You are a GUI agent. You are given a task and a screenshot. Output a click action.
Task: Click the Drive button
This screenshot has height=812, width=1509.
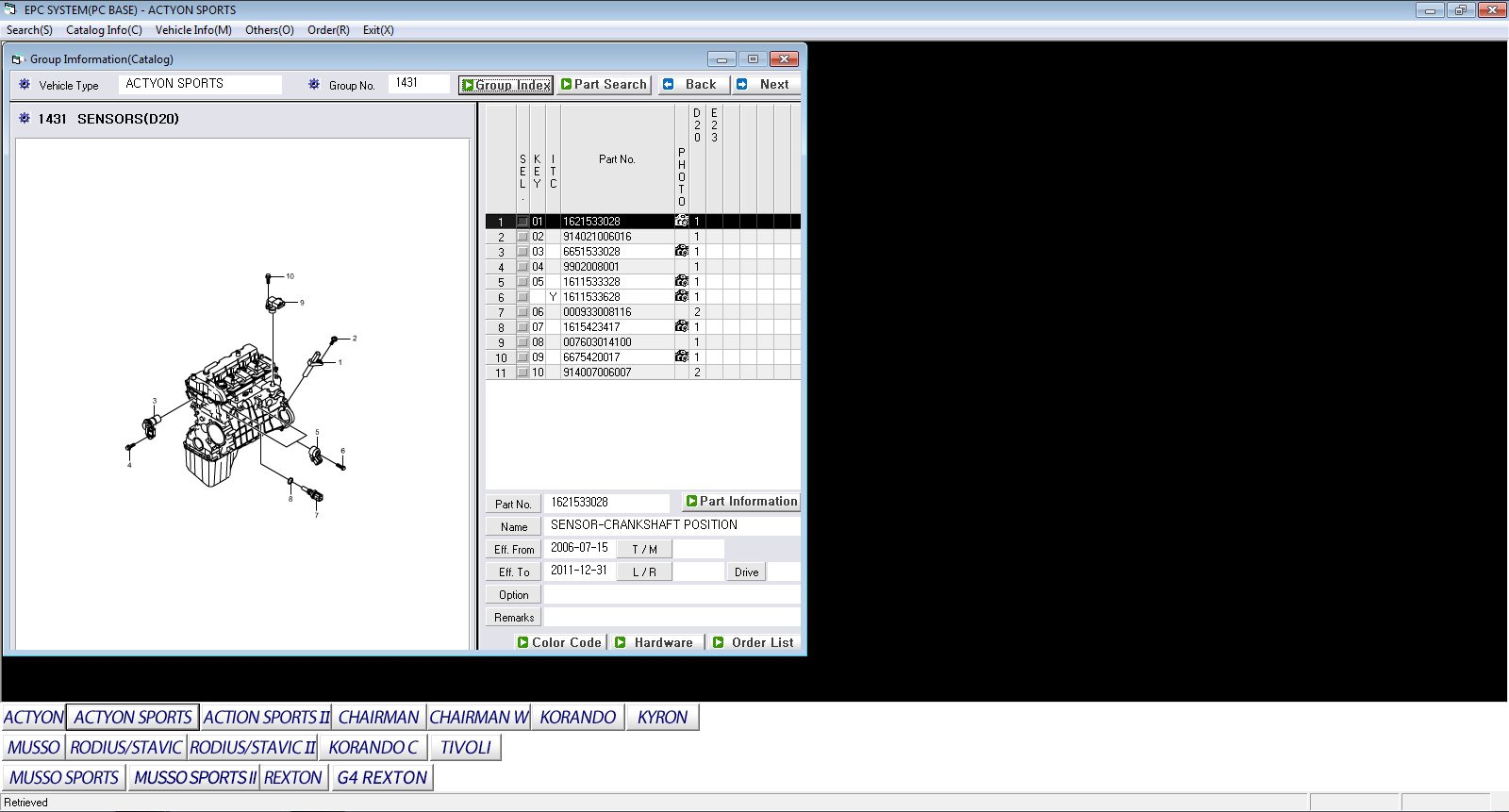[746, 572]
